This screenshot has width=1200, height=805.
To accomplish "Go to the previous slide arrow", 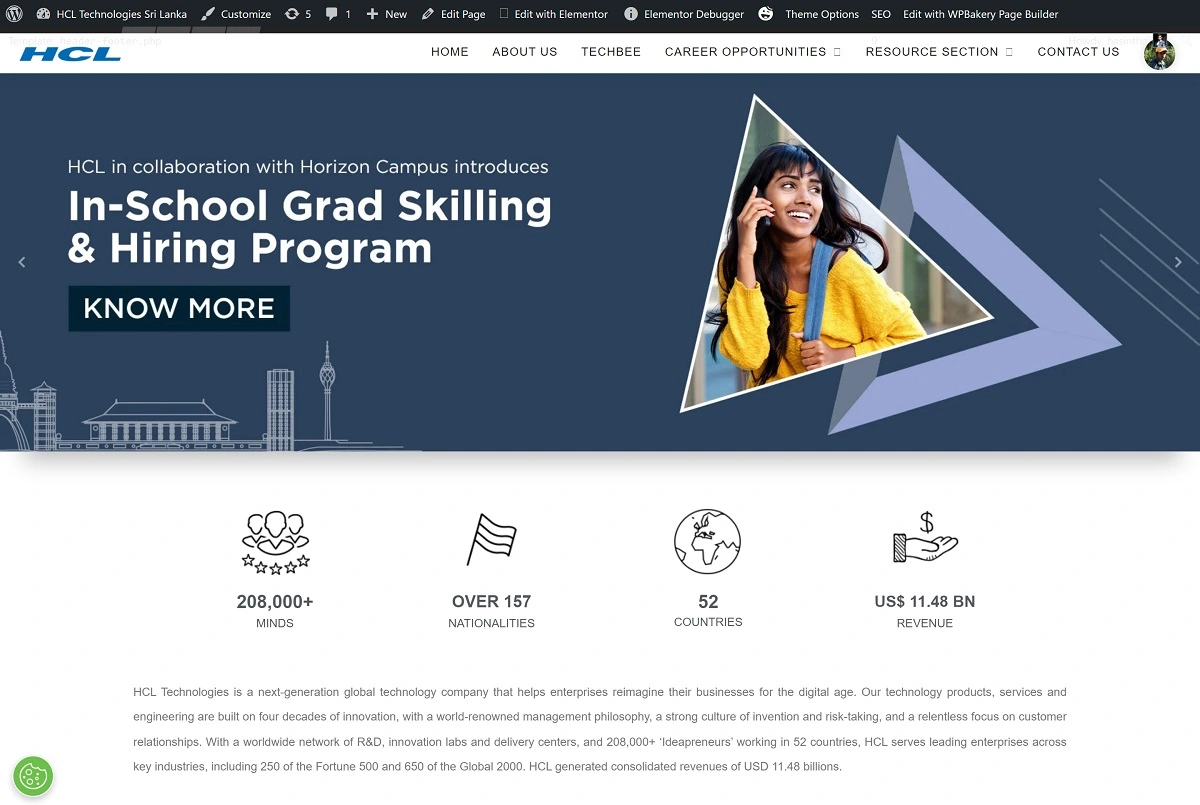I will 22,262.
